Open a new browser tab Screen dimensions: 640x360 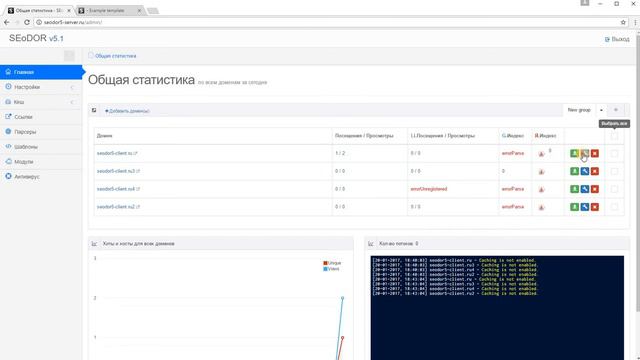(x=153, y=11)
